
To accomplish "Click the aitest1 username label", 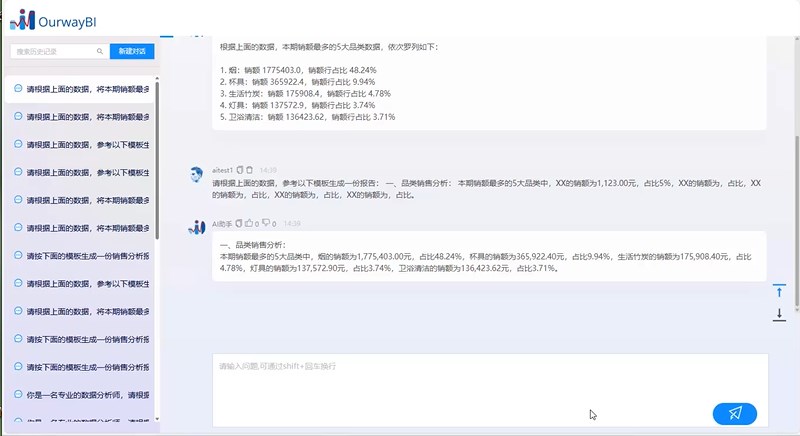I will click(x=222, y=170).
